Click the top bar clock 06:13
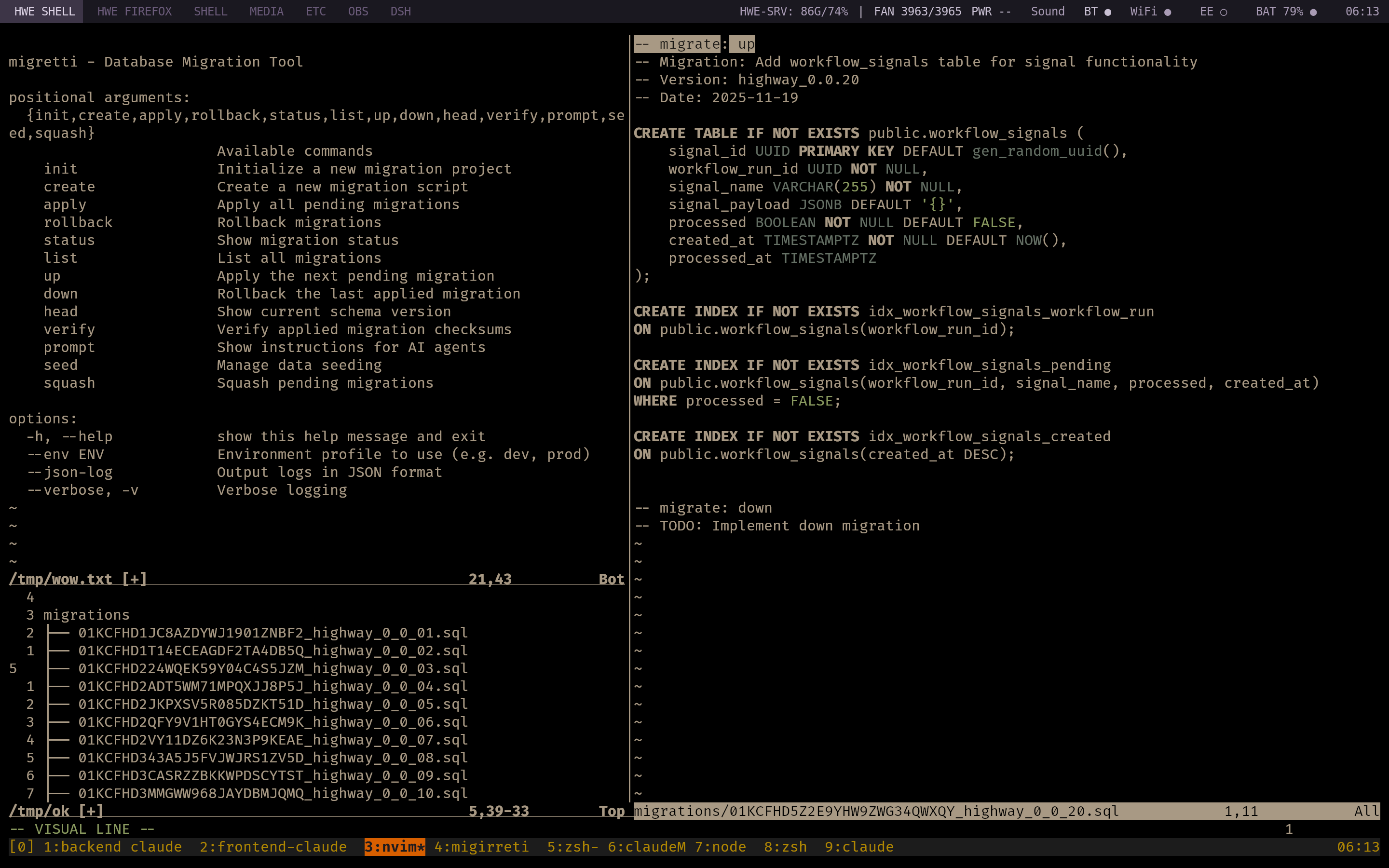This screenshot has height=868, width=1389. [x=1362, y=12]
